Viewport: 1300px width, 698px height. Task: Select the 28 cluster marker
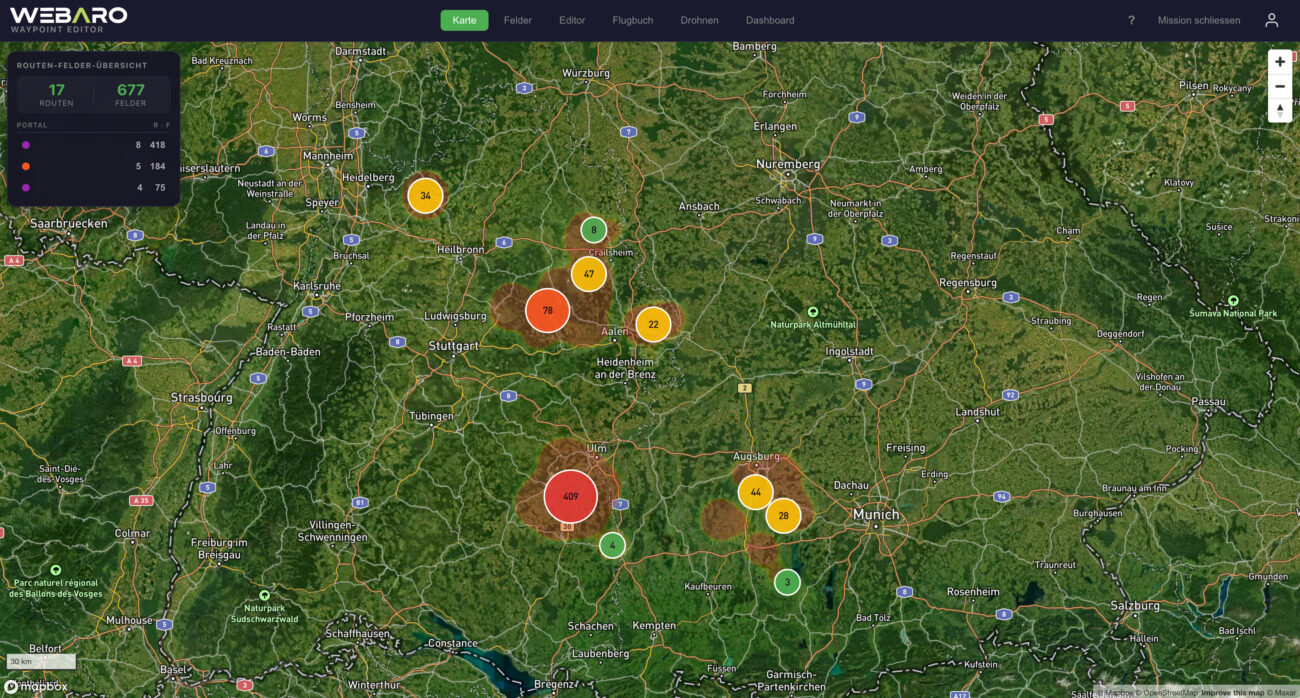pos(783,515)
